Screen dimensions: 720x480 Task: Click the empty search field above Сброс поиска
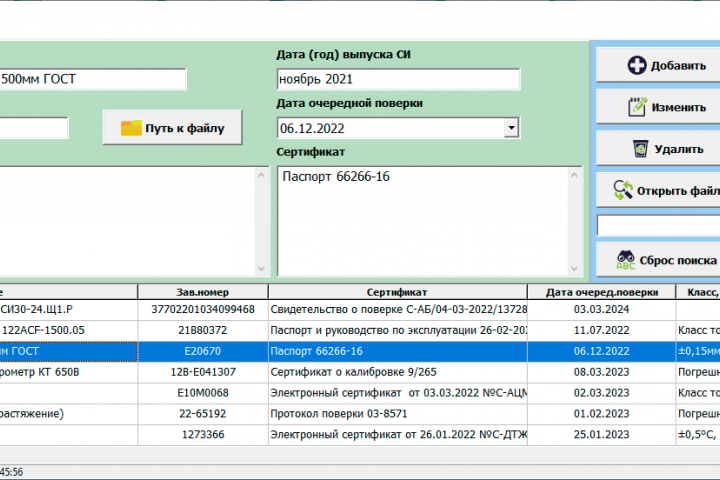coord(658,226)
